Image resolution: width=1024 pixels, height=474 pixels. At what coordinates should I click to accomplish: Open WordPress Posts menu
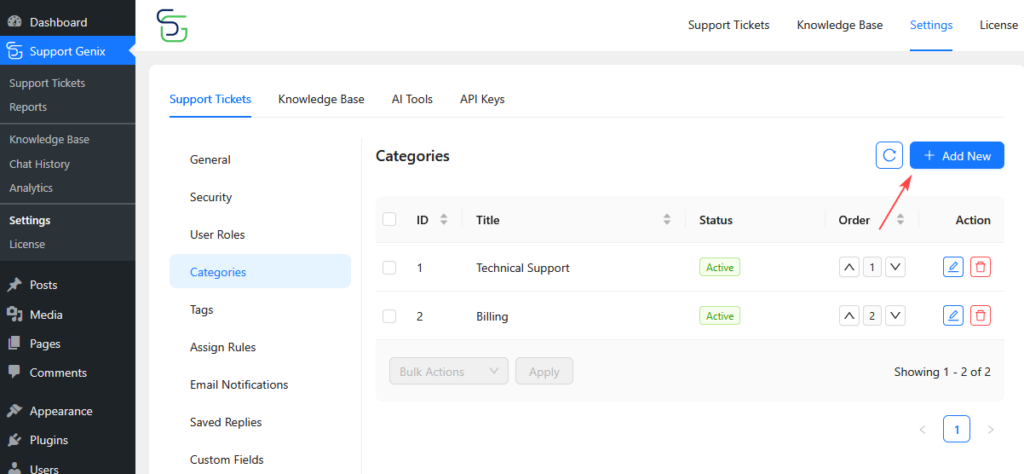[x=67, y=285]
